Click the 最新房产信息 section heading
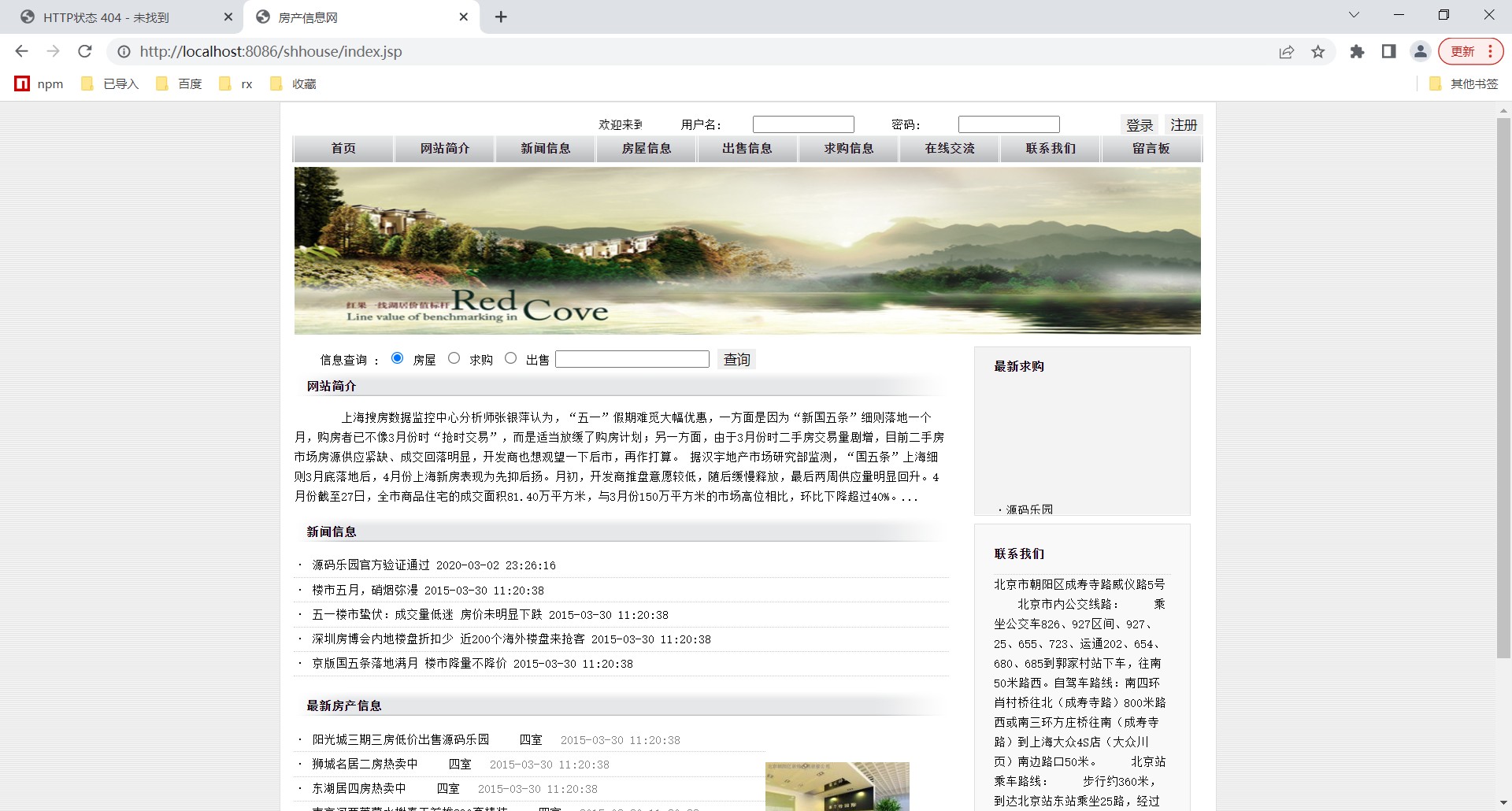 [344, 705]
